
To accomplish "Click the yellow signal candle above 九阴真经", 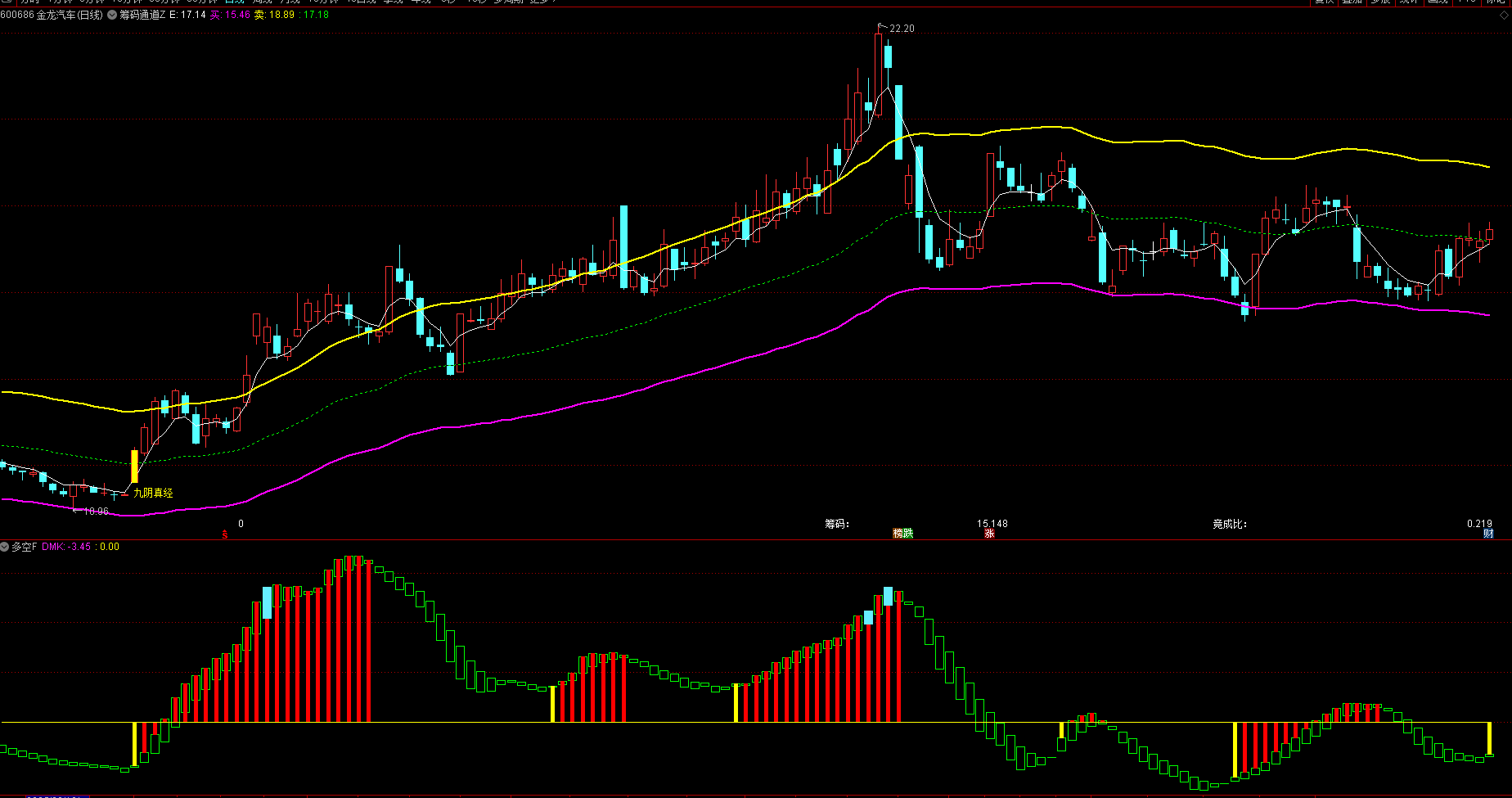I will [x=135, y=466].
